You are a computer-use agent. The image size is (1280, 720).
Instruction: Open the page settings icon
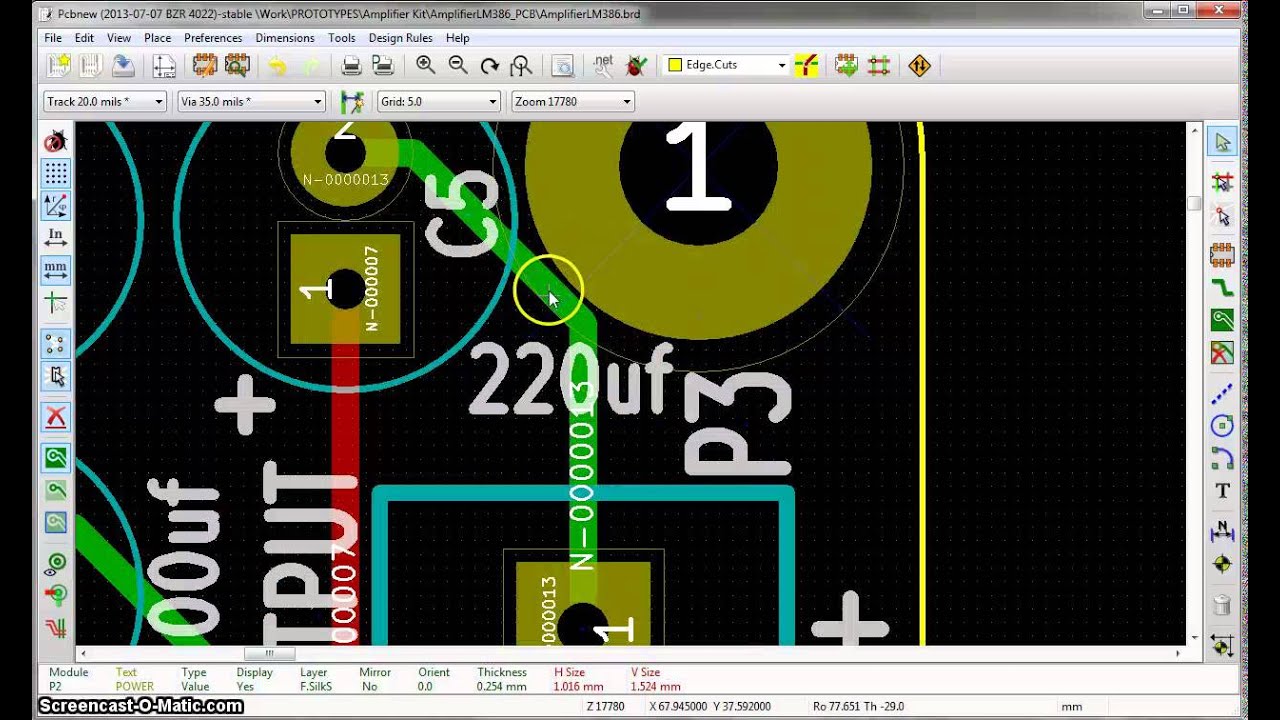(x=164, y=66)
